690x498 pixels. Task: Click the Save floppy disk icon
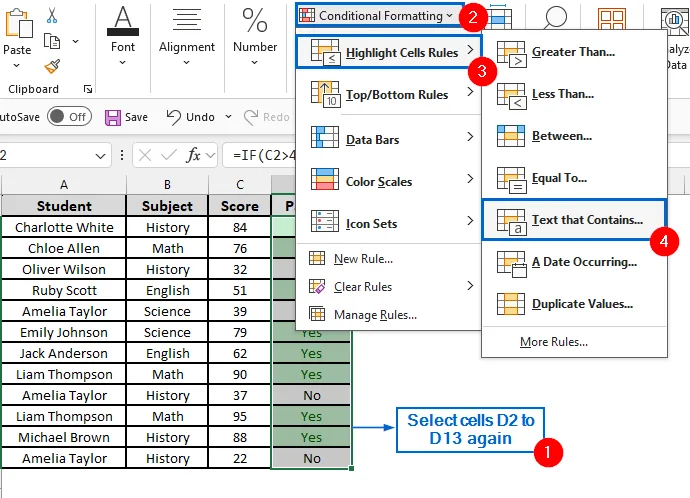(112, 117)
